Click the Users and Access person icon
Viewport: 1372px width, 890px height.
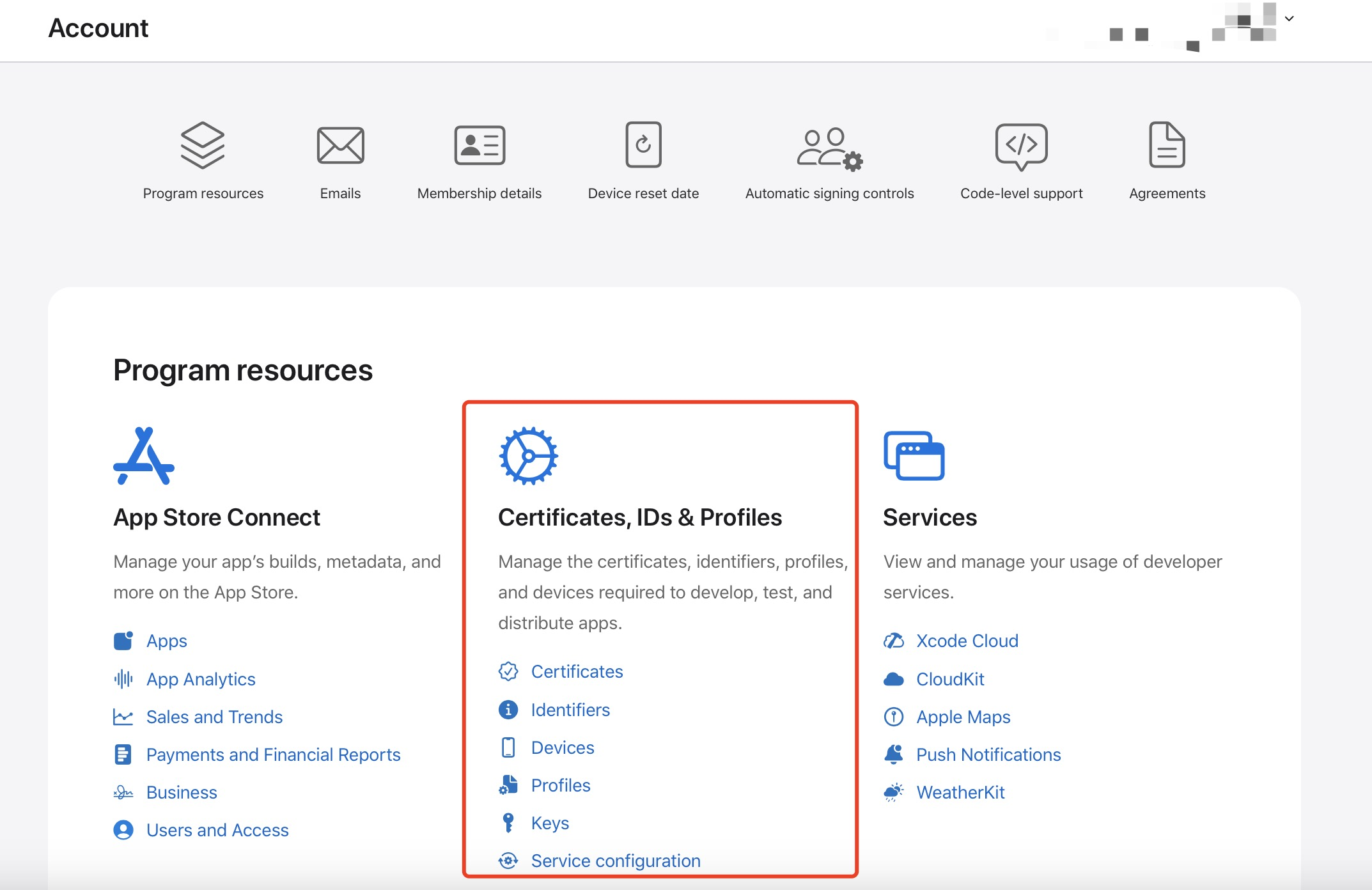pyautogui.click(x=123, y=830)
